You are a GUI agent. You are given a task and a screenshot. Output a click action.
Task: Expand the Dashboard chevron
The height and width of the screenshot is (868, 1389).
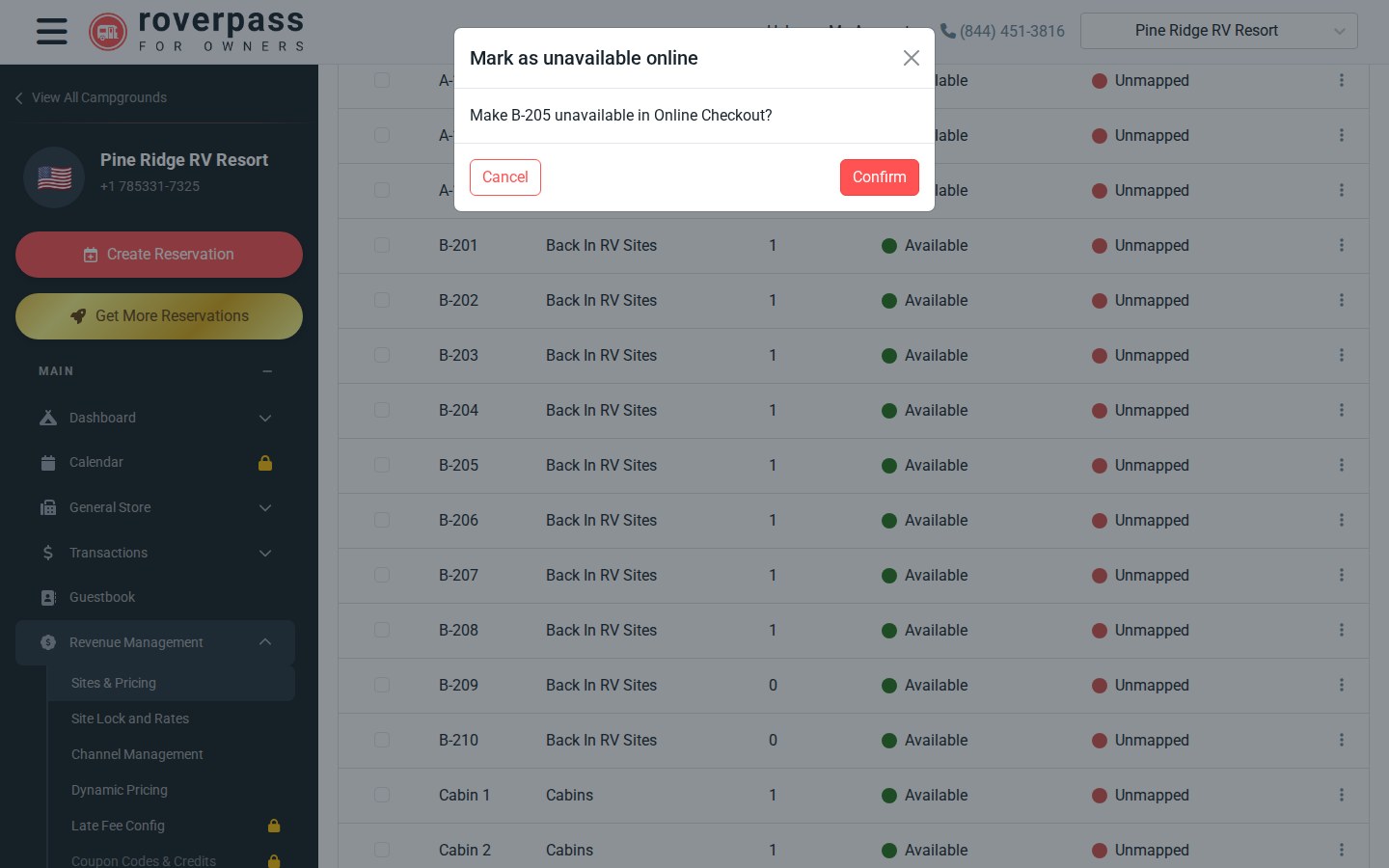[265, 418]
